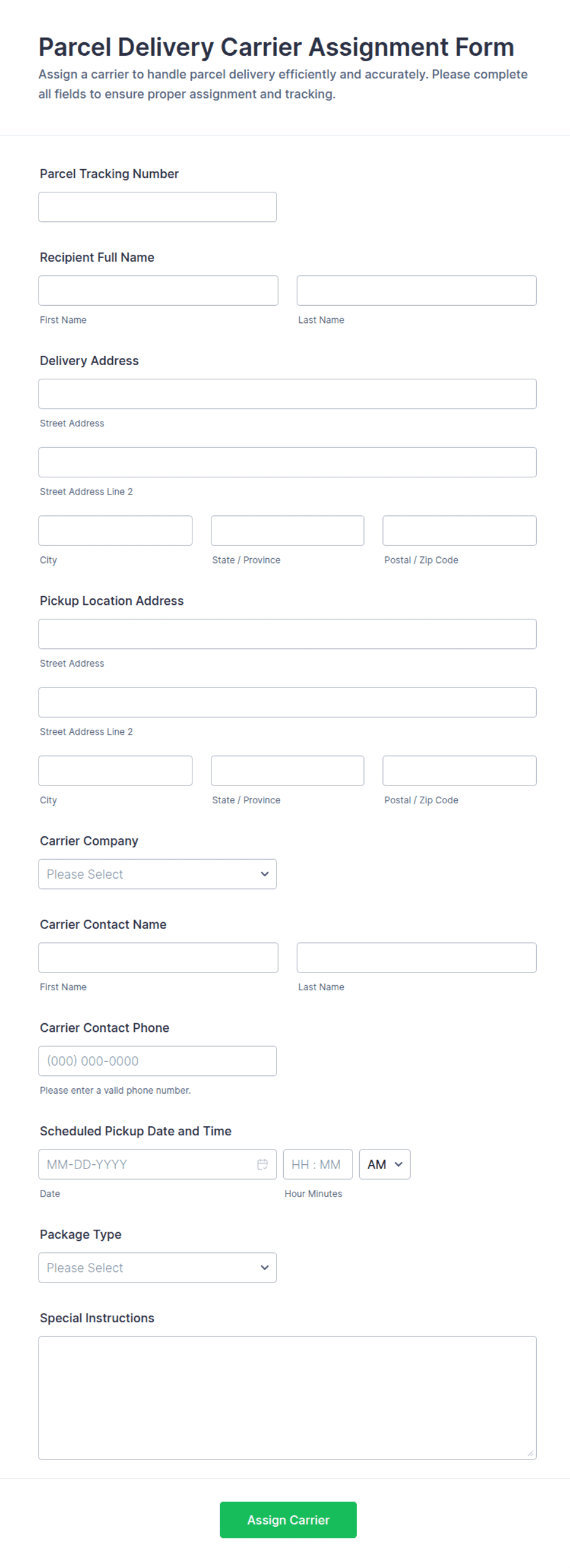Select Pickup Location Street Address field

tap(287, 634)
